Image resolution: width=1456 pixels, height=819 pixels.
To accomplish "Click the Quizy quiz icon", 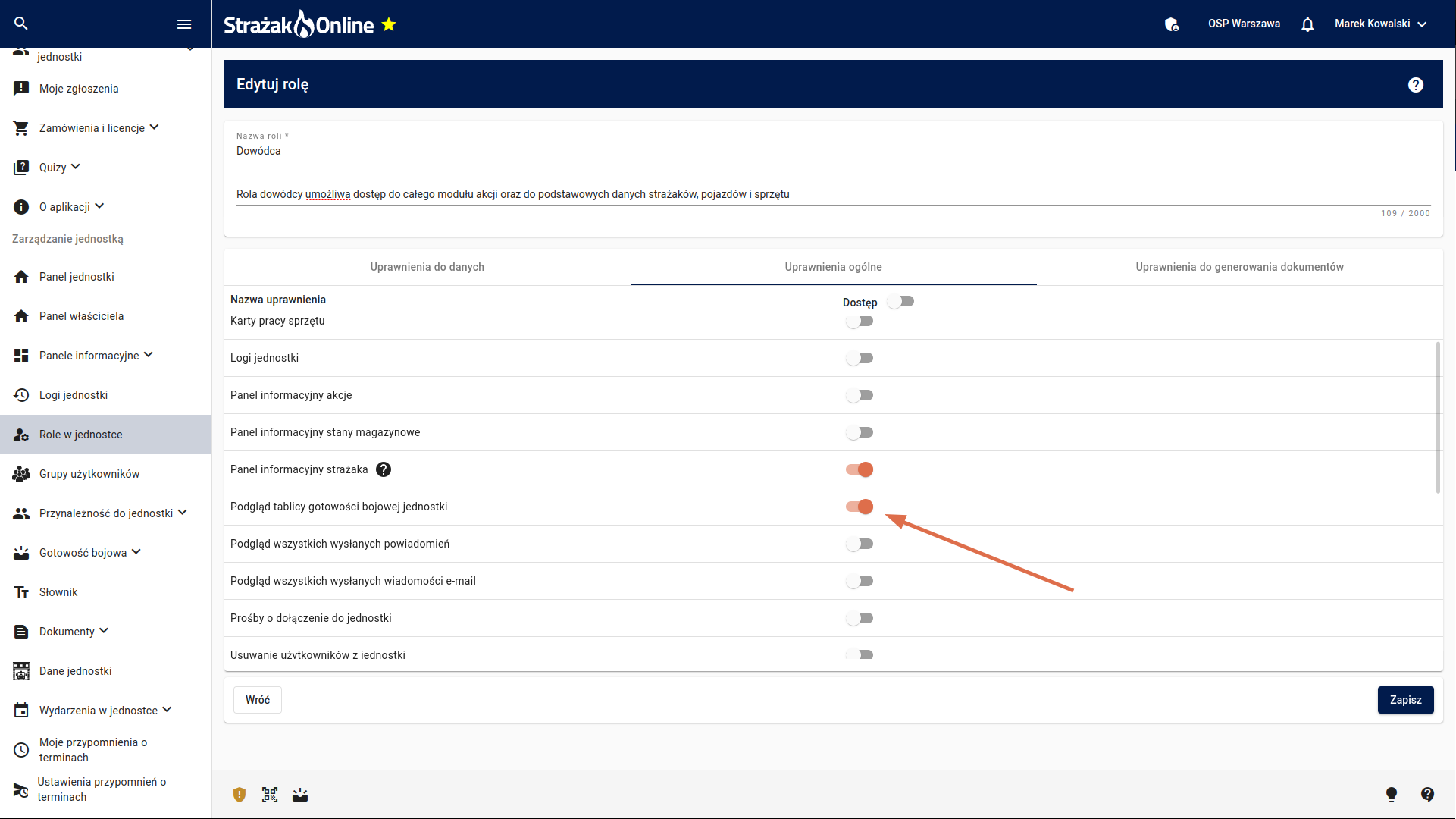I will coord(21,168).
